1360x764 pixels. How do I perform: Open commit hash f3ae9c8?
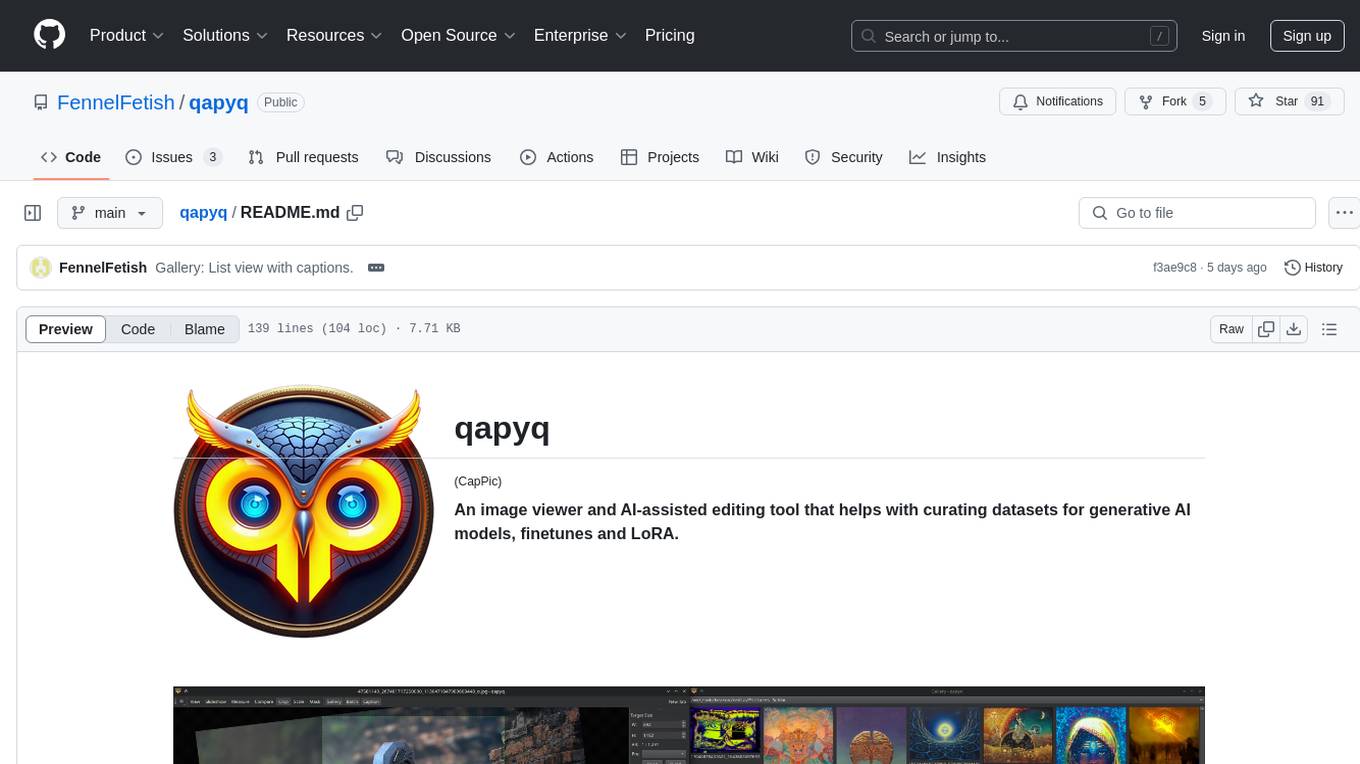tap(1175, 267)
